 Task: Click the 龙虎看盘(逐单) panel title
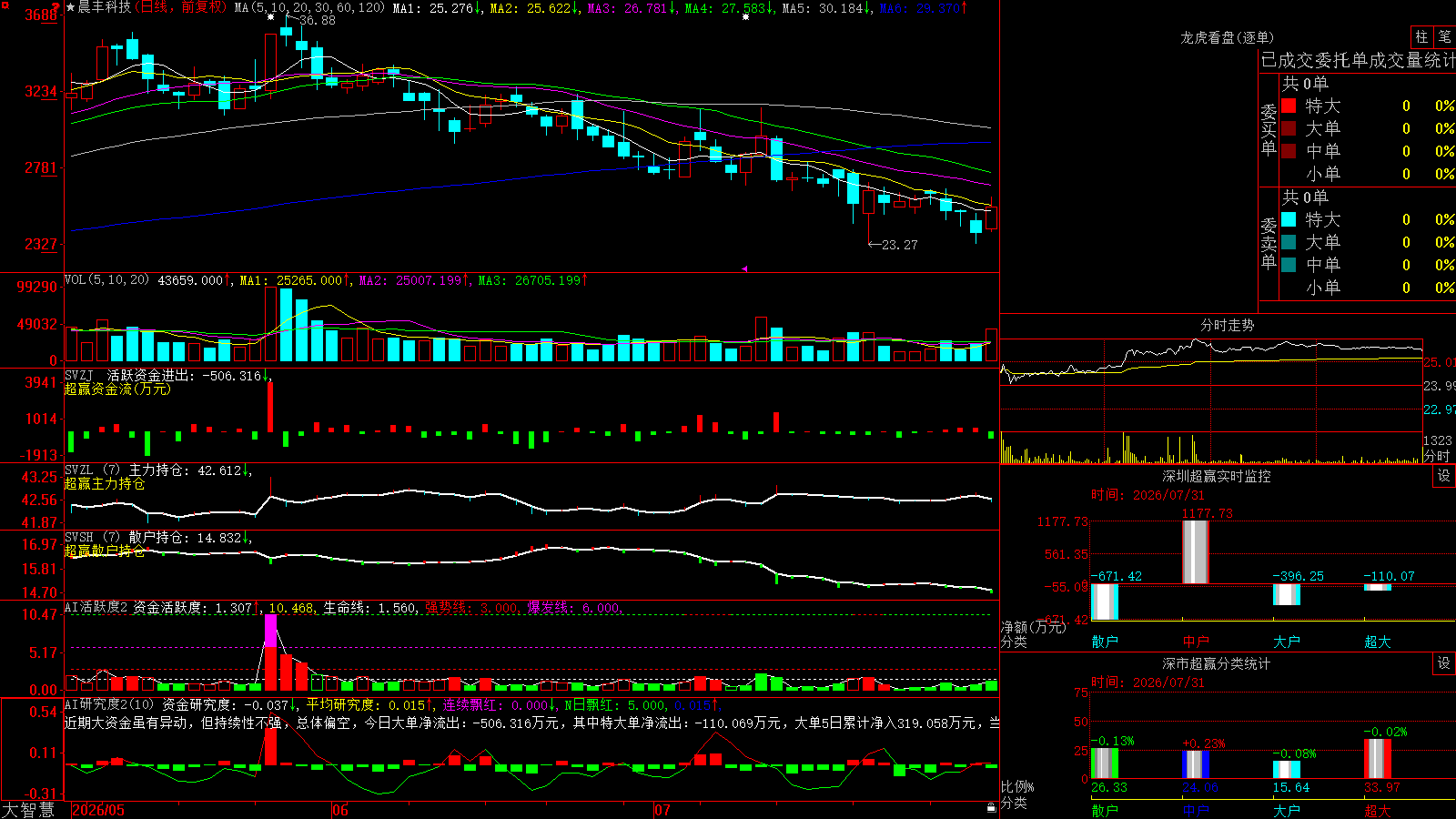tap(1227, 37)
